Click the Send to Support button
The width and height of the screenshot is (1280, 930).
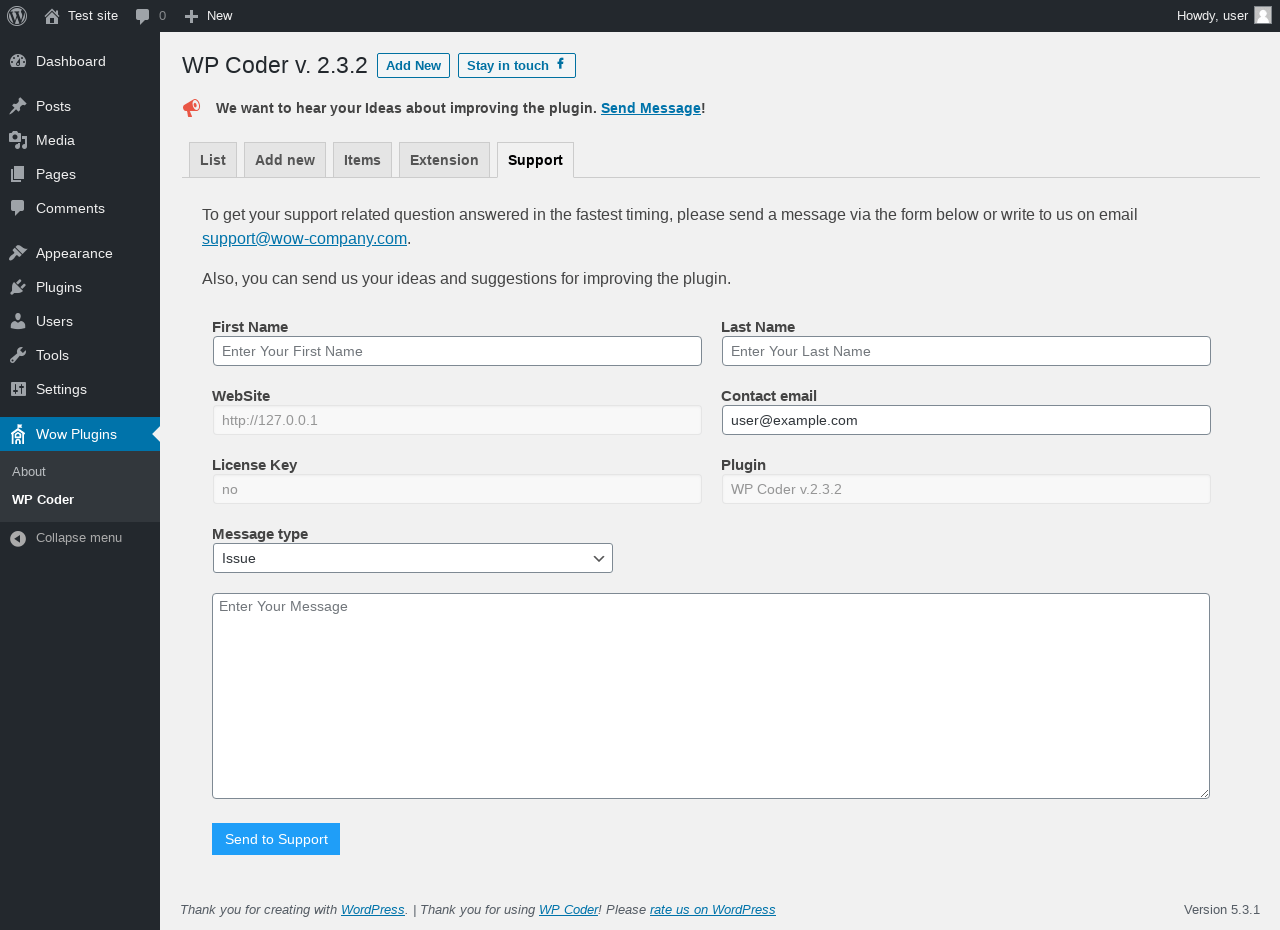(x=276, y=839)
